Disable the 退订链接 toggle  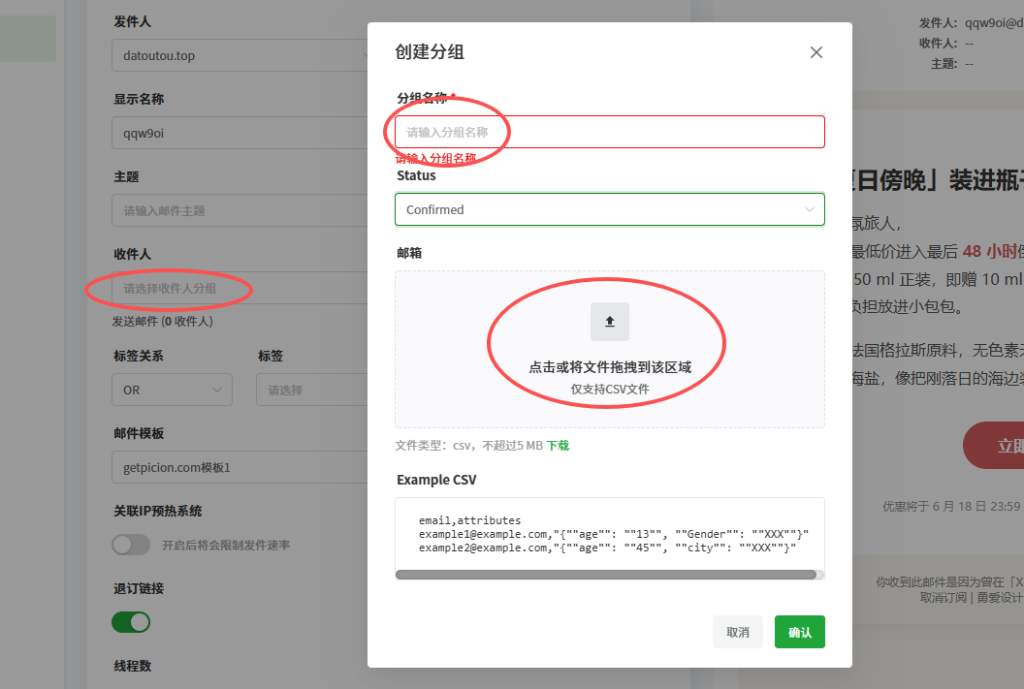pos(130,622)
